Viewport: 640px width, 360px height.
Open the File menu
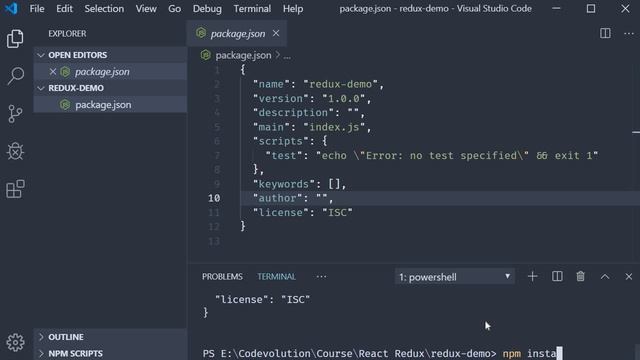[37, 9]
